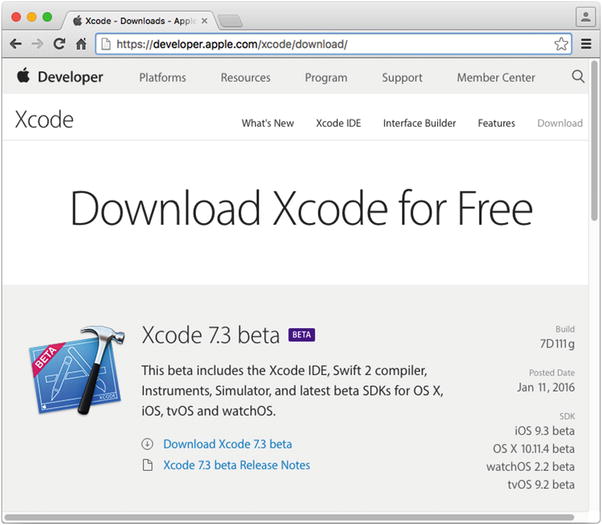Viewport: 602px width, 525px height.
Task: Open a new tab with the blank tab button
Action: pos(230,21)
